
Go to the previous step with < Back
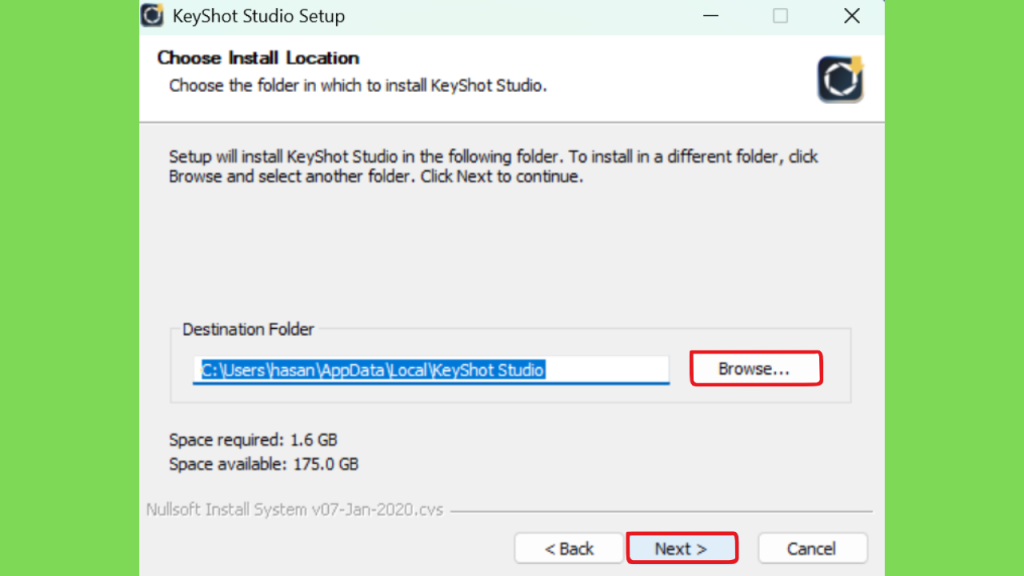(x=568, y=548)
